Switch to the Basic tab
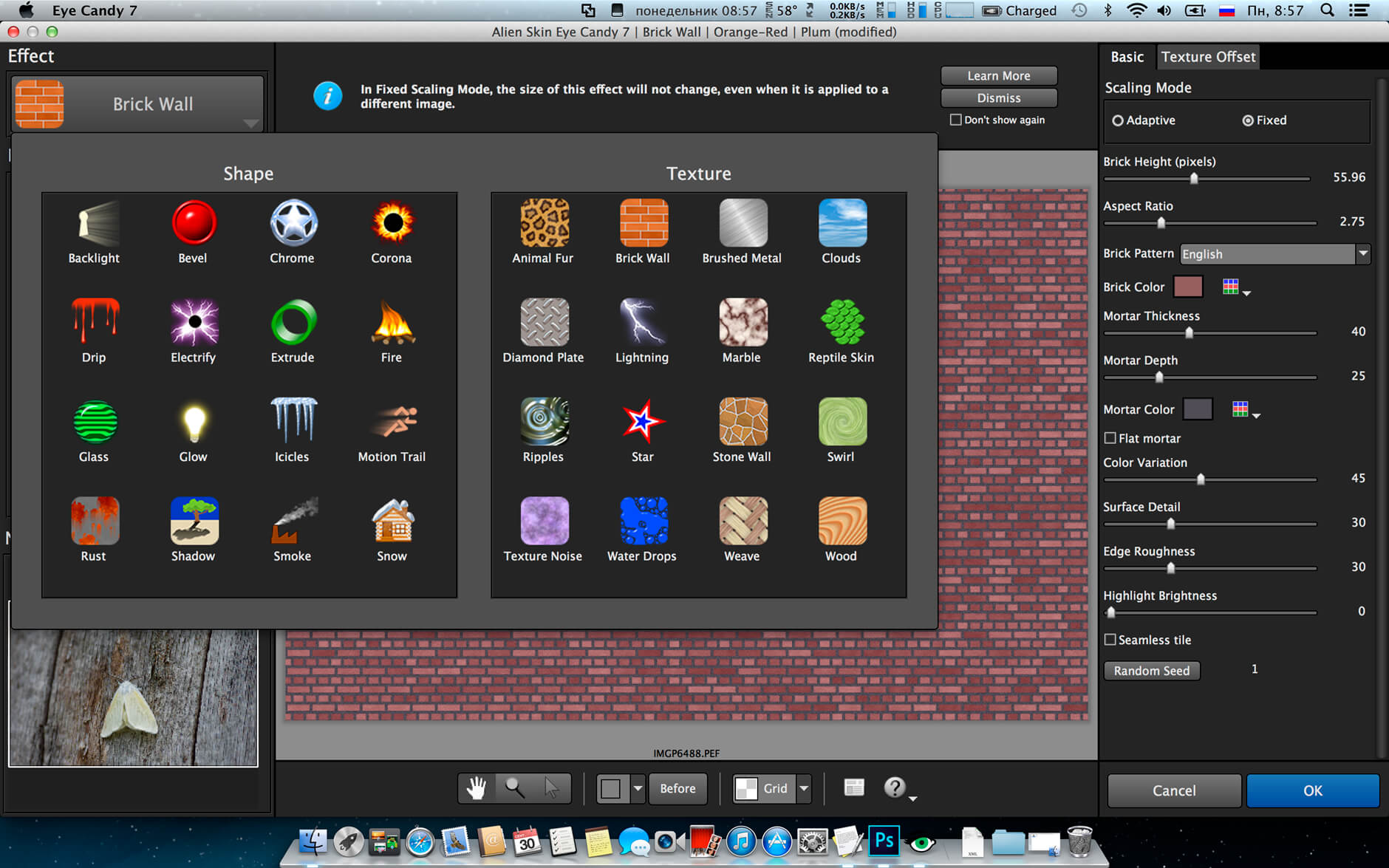 (1127, 57)
